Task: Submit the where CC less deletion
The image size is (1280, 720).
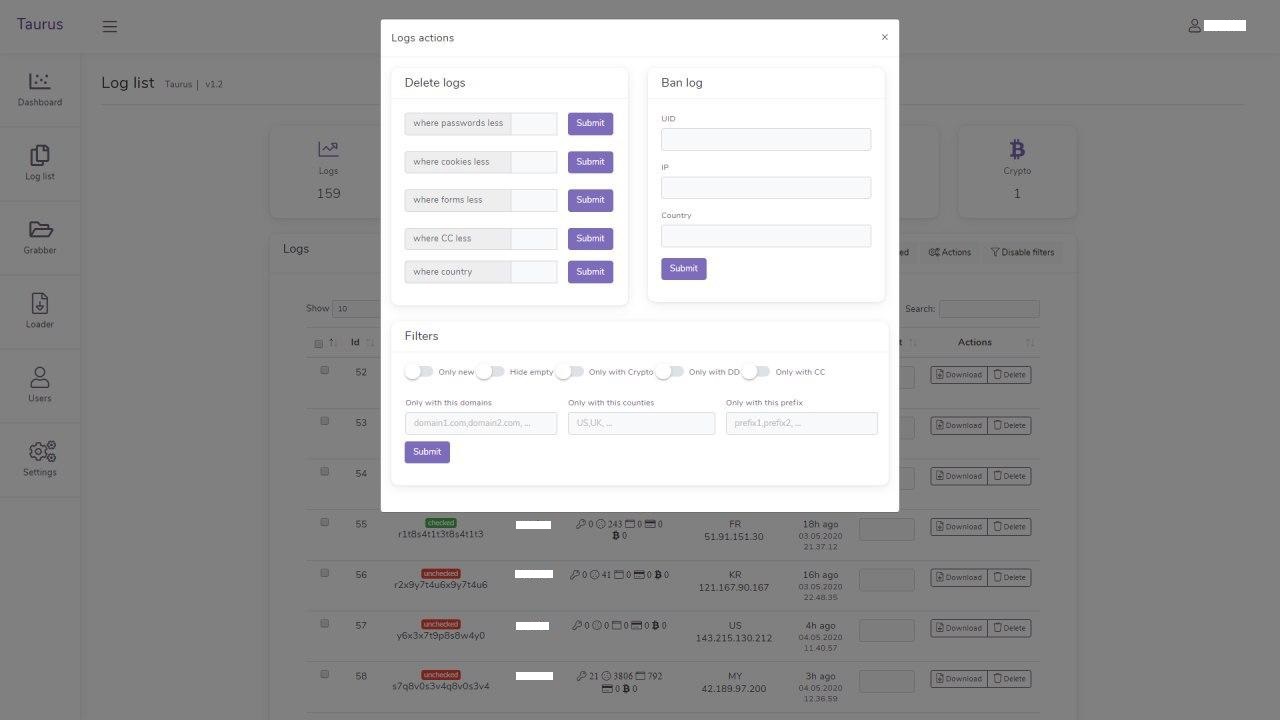Action: pos(590,239)
